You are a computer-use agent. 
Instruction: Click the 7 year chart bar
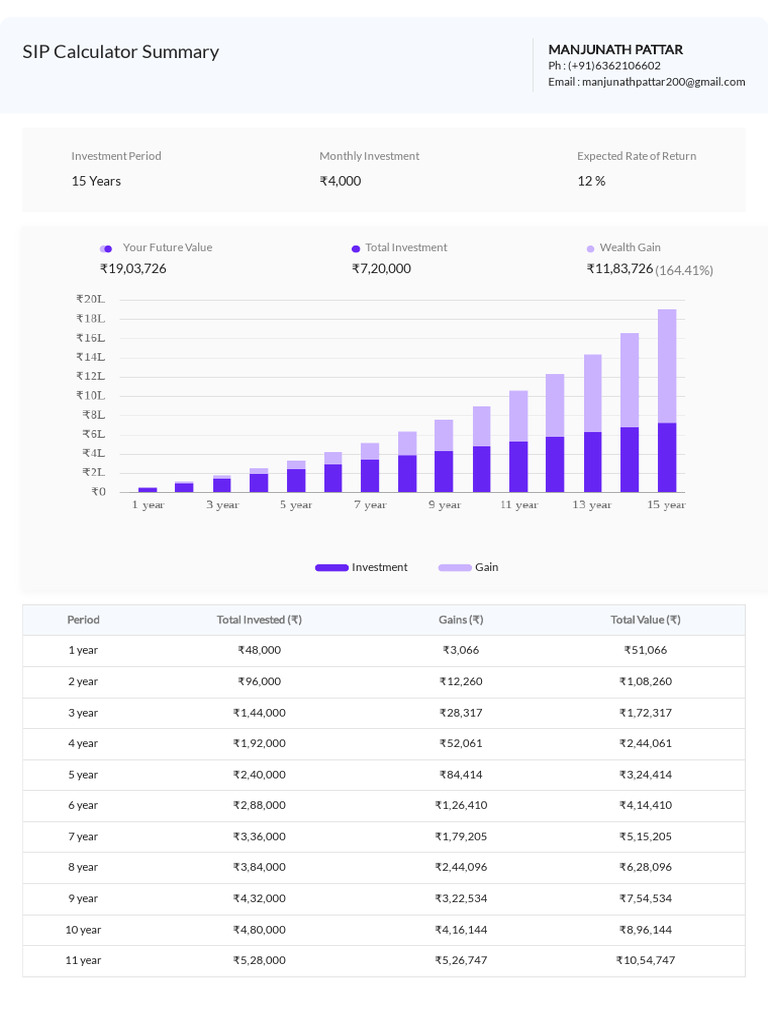370,468
